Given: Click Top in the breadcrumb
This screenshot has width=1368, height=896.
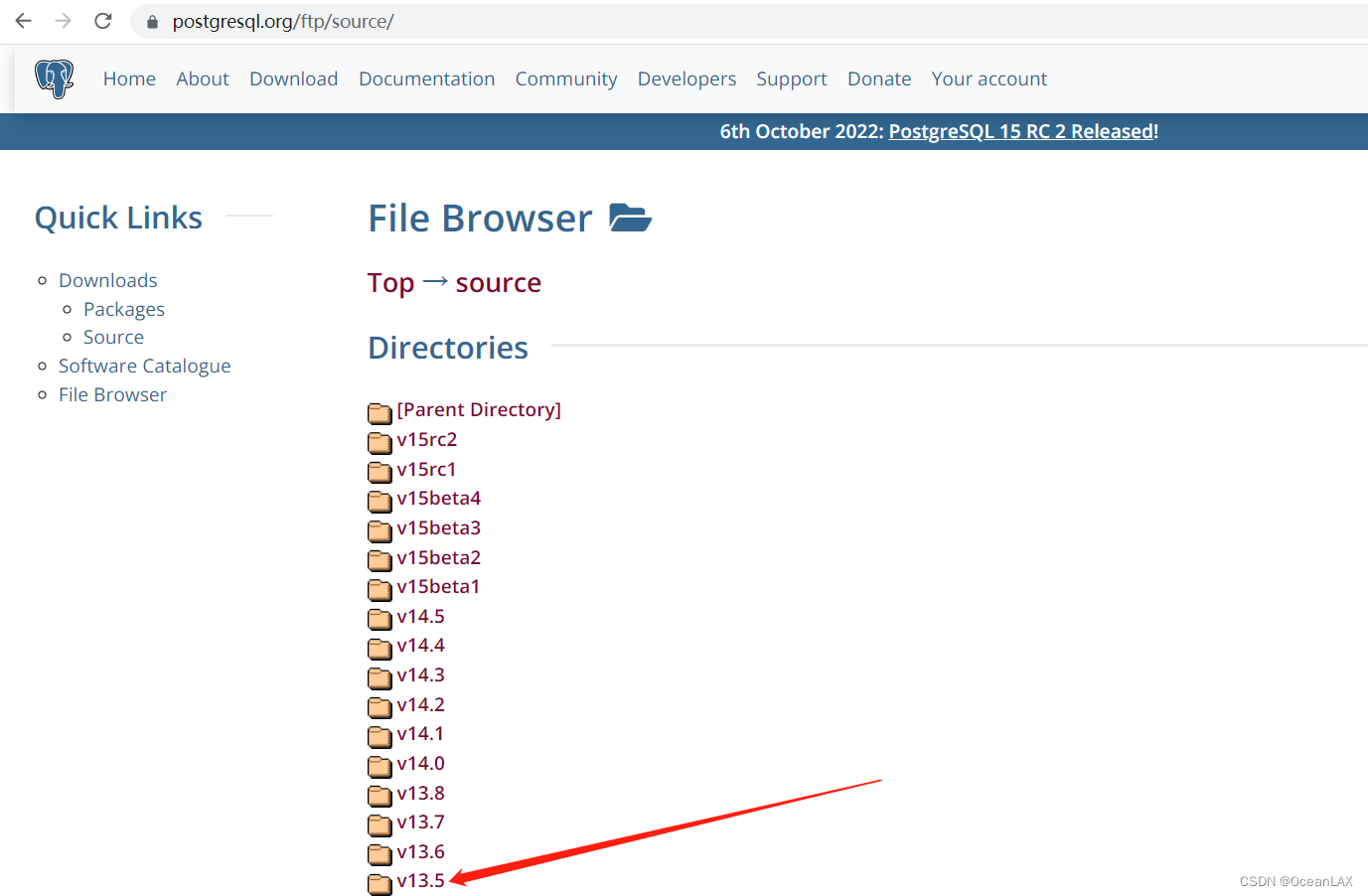Looking at the screenshot, I should pos(390,283).
